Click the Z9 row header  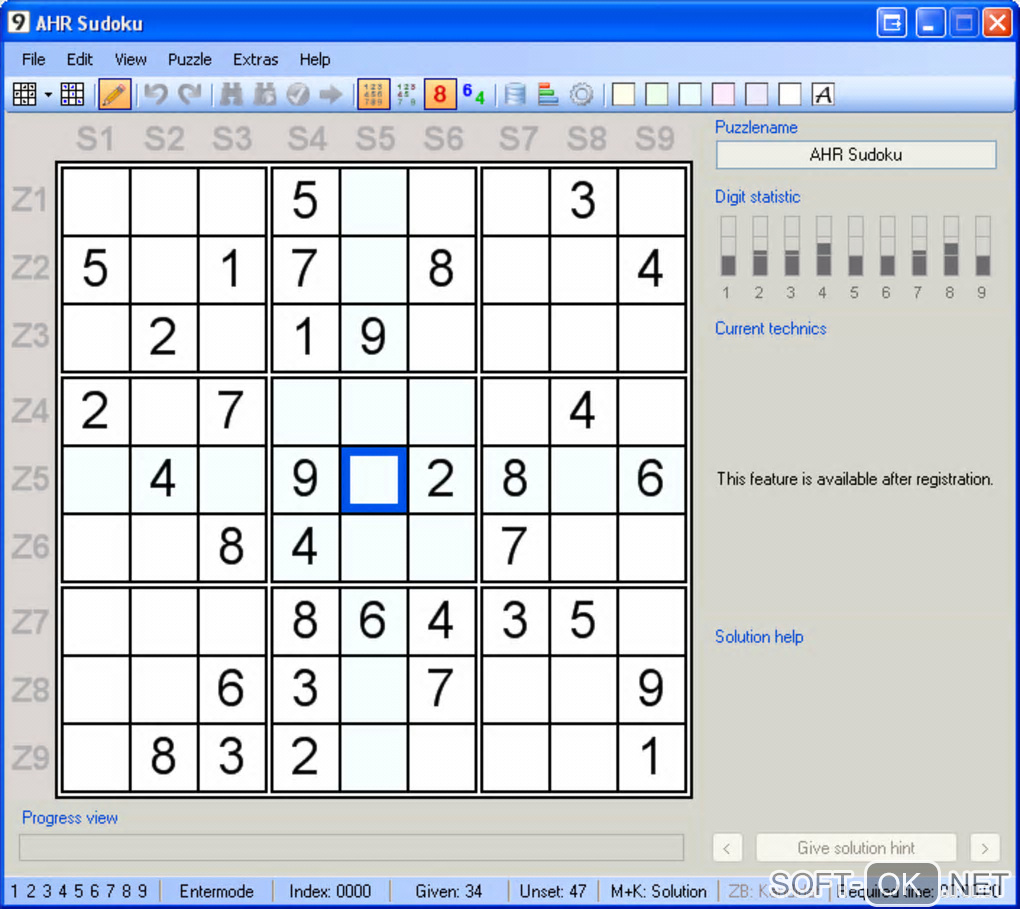click(30, 758)
